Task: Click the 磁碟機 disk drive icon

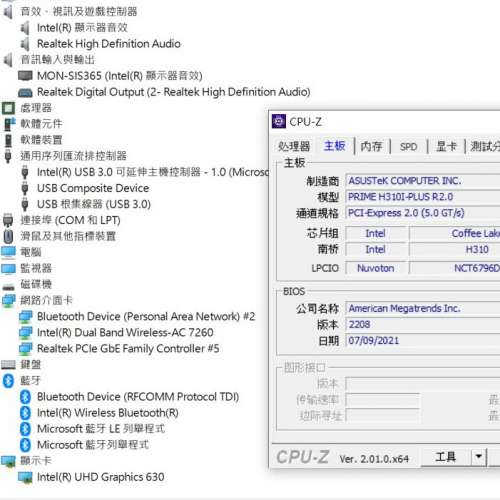Action: click(8, 287)
